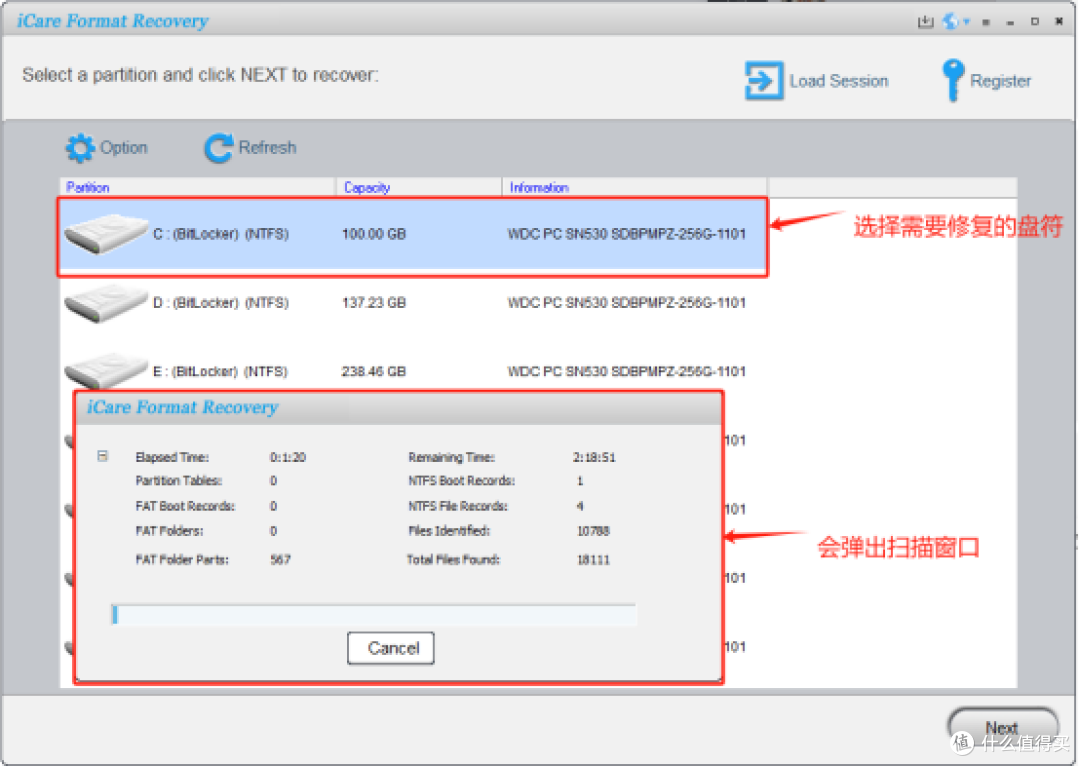Minimize the iCare Format Recovery window
The width and height of the screenshot is (1080, 766).
pos(1010,23)
